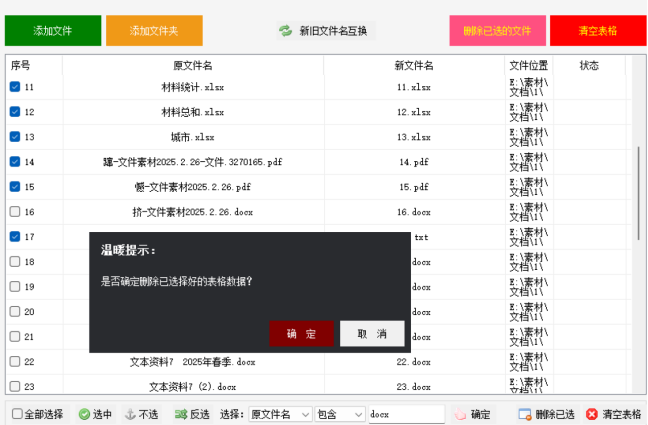Screen dimensions: 648x425
Task: Click the red 清空表格 top button
Action: [598, 31]
